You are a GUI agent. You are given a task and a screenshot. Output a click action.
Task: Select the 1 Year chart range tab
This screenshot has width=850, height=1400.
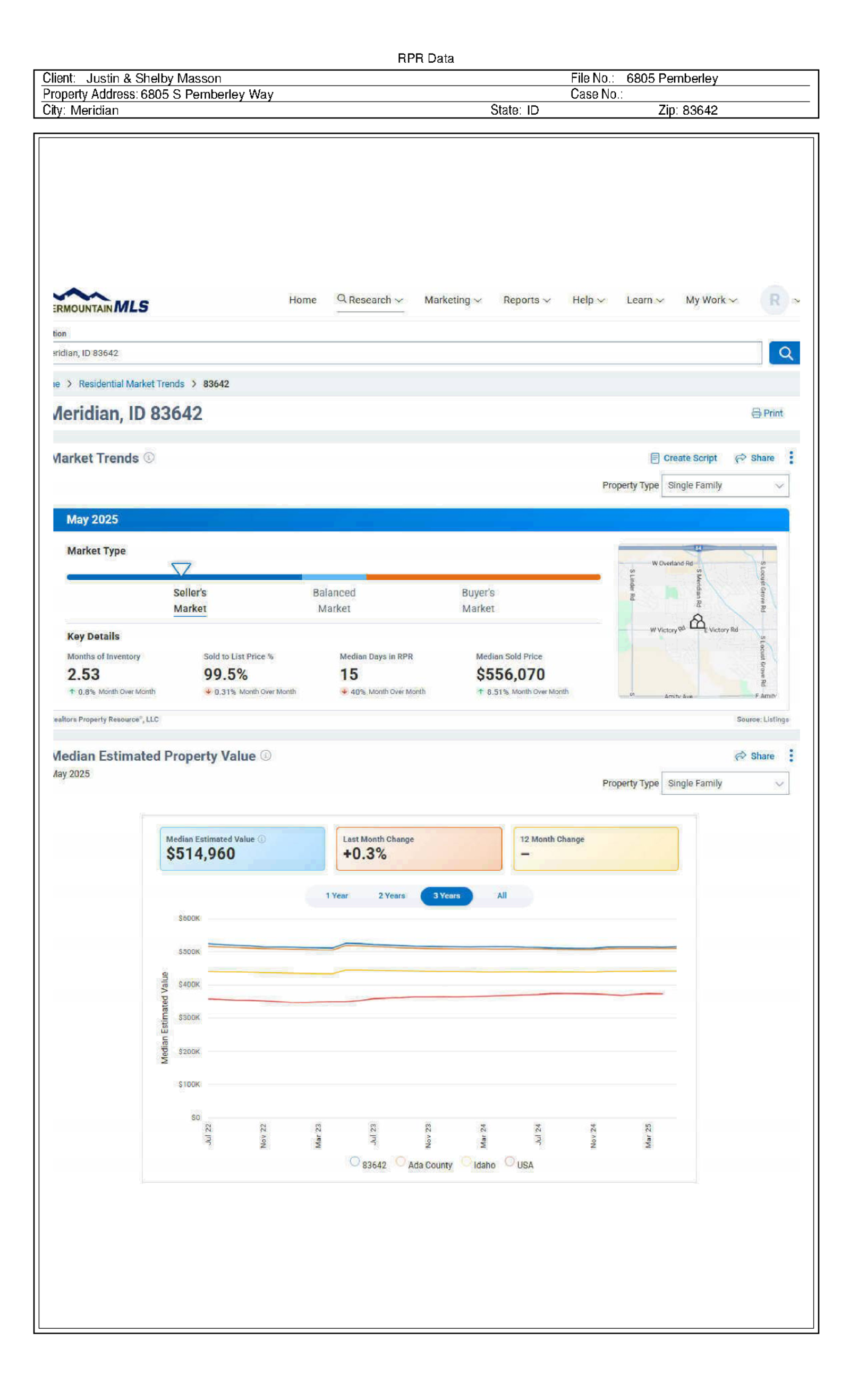pyautogui.click(x=336, y=895)
